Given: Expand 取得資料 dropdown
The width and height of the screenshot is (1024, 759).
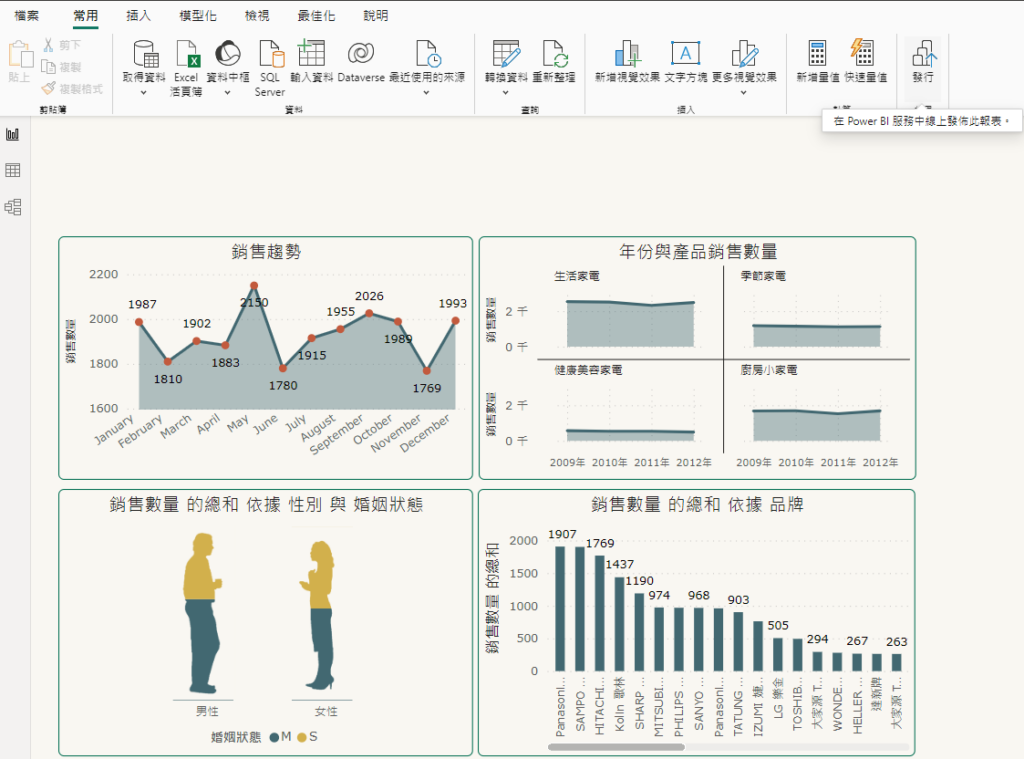Looking at the screenshot, I should point(143,92).
